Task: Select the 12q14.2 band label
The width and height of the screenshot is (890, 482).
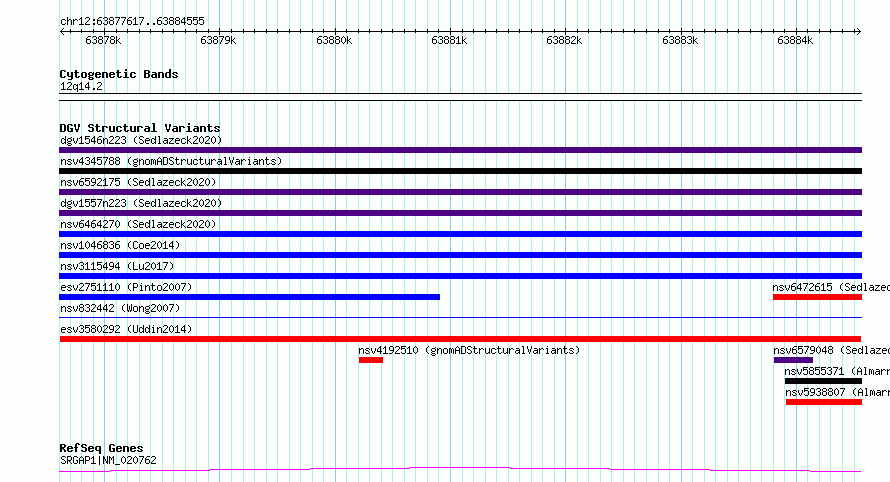Action: [x=81, y=86]
